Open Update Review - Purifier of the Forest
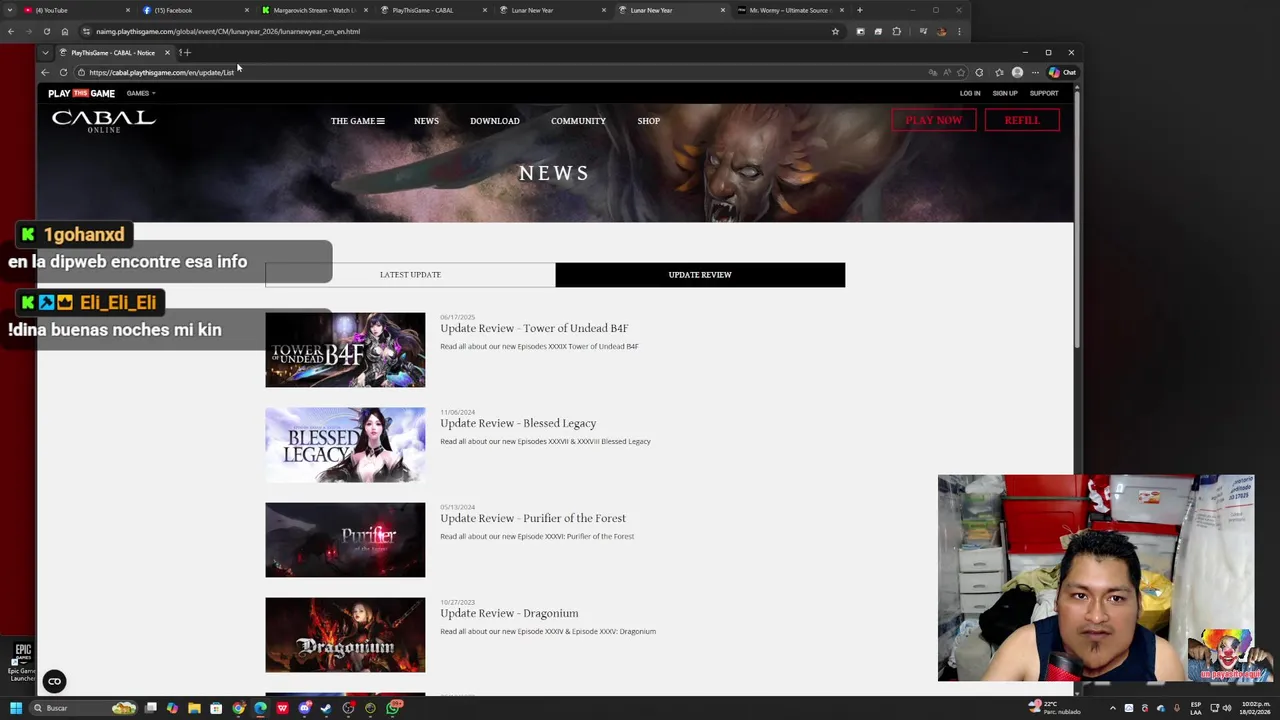The height and width of the screenshot is (720, 1280). pos(533,518)
